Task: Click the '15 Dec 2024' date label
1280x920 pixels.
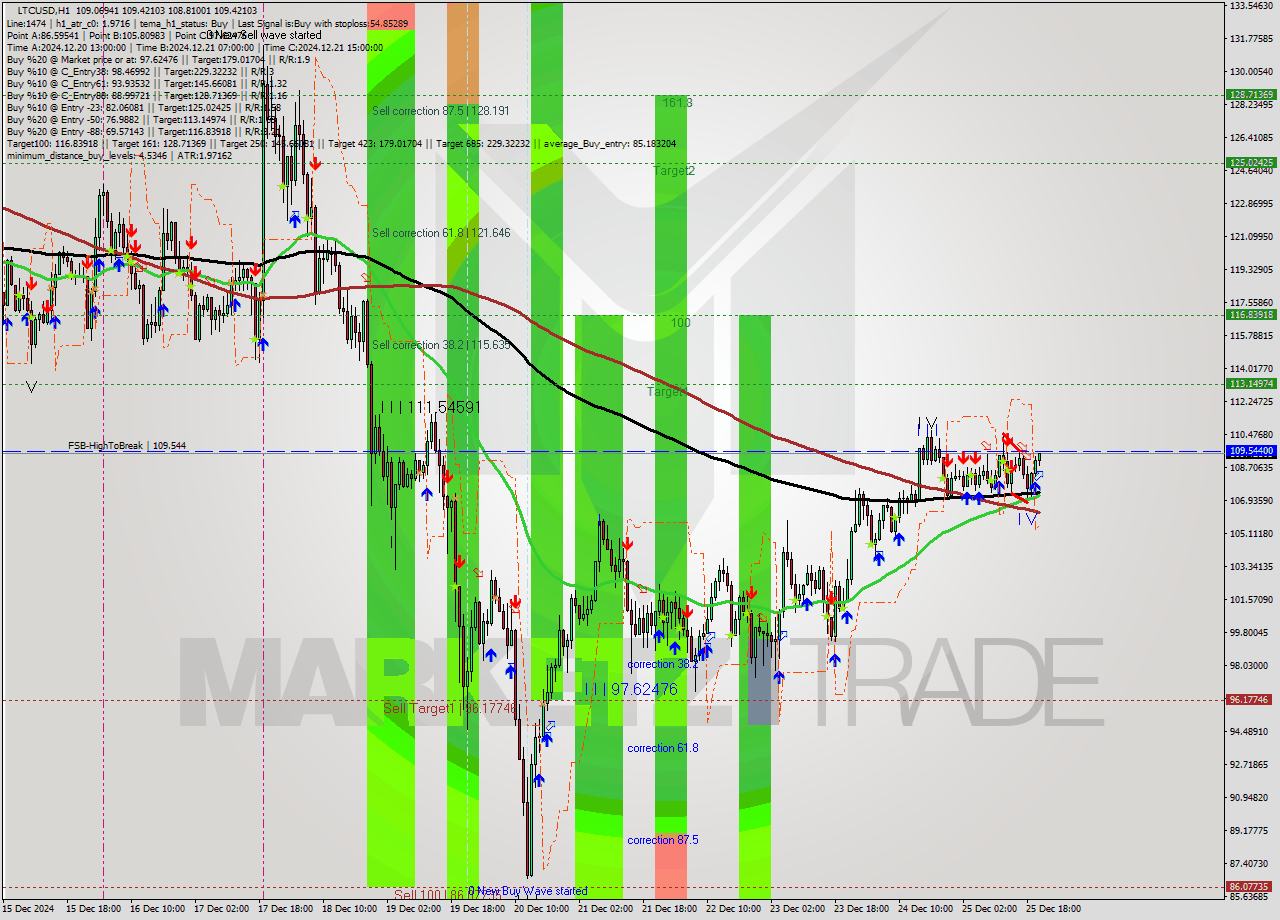Action: pyautogui.click(x=28, y=909)
